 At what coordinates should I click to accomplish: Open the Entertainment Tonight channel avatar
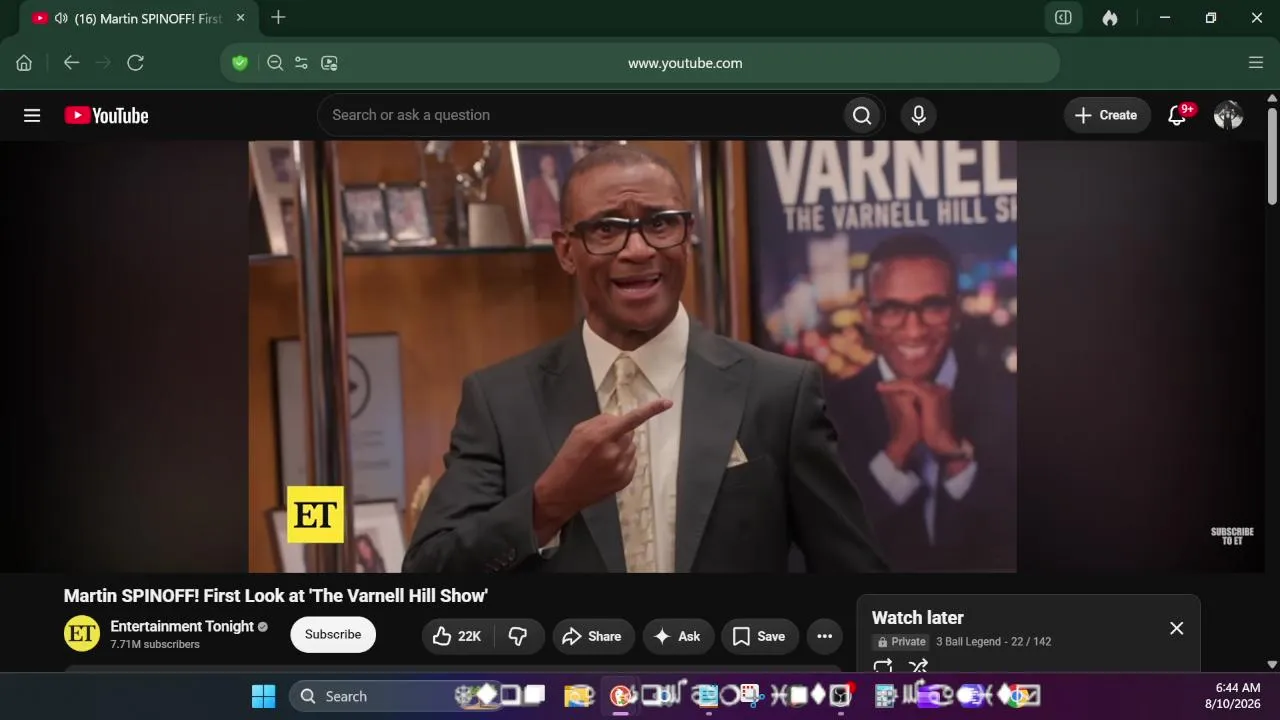(x=82, y=634)
